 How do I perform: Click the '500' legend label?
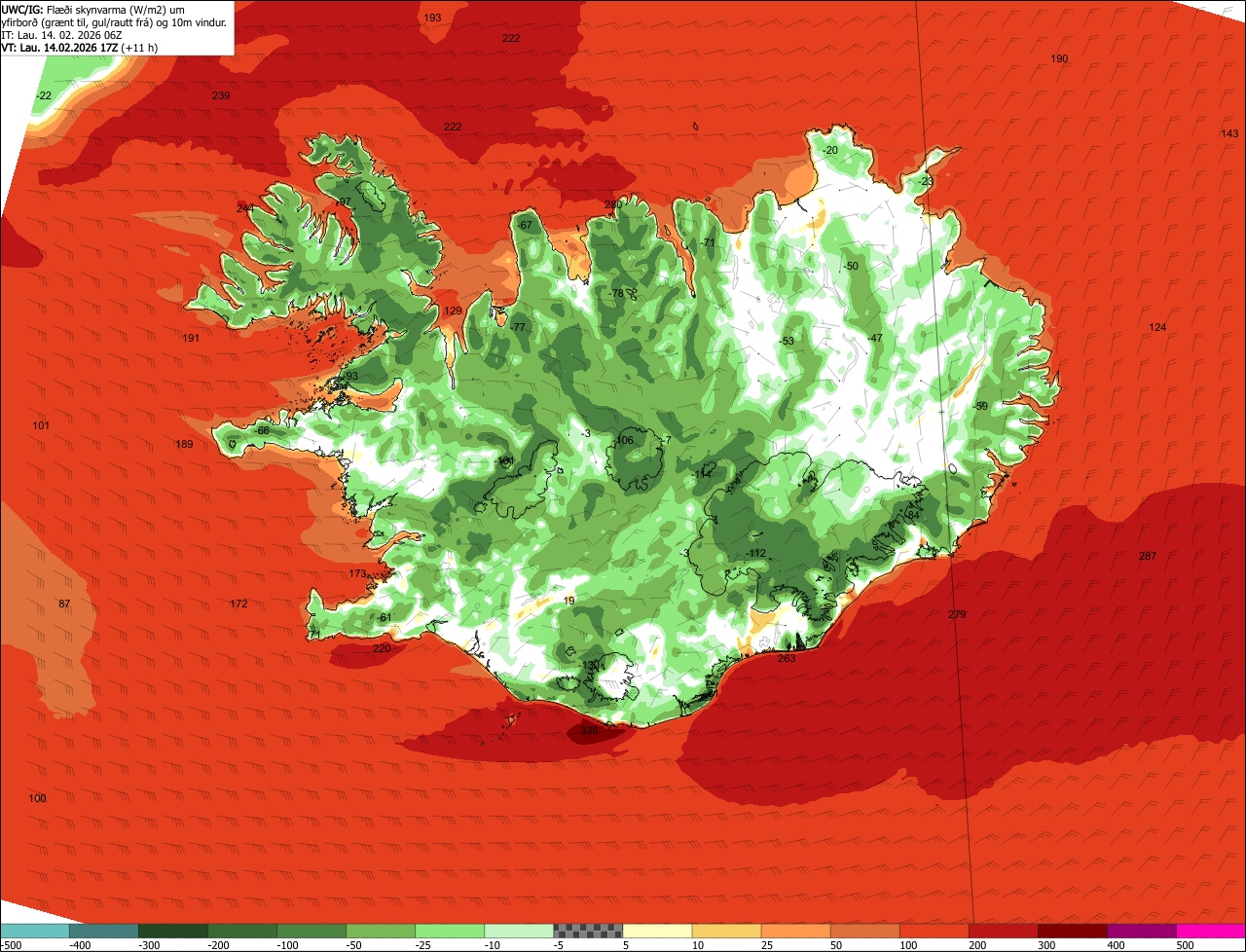point(1185,945)
